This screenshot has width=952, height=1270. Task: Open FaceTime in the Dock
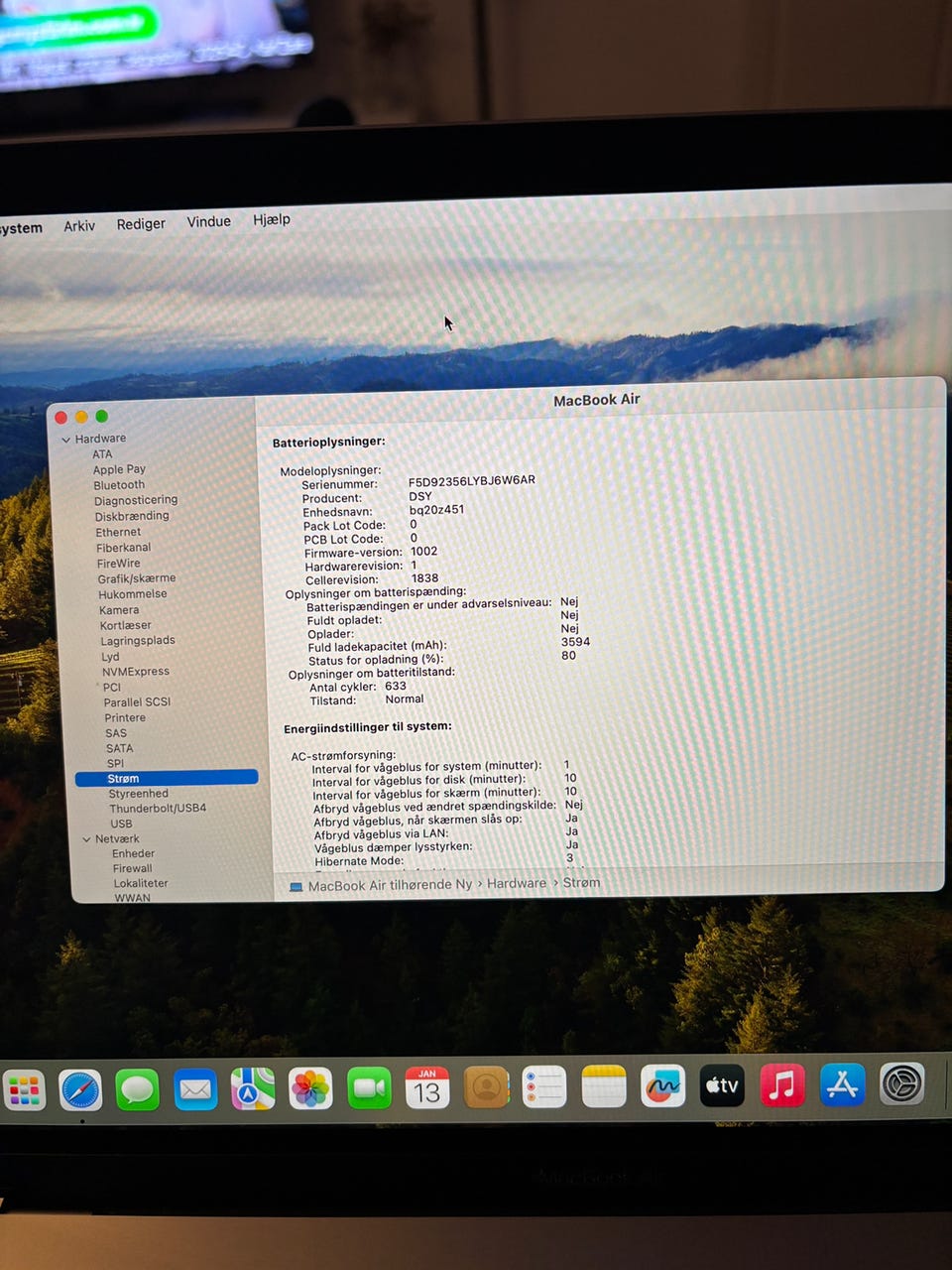369,1089
